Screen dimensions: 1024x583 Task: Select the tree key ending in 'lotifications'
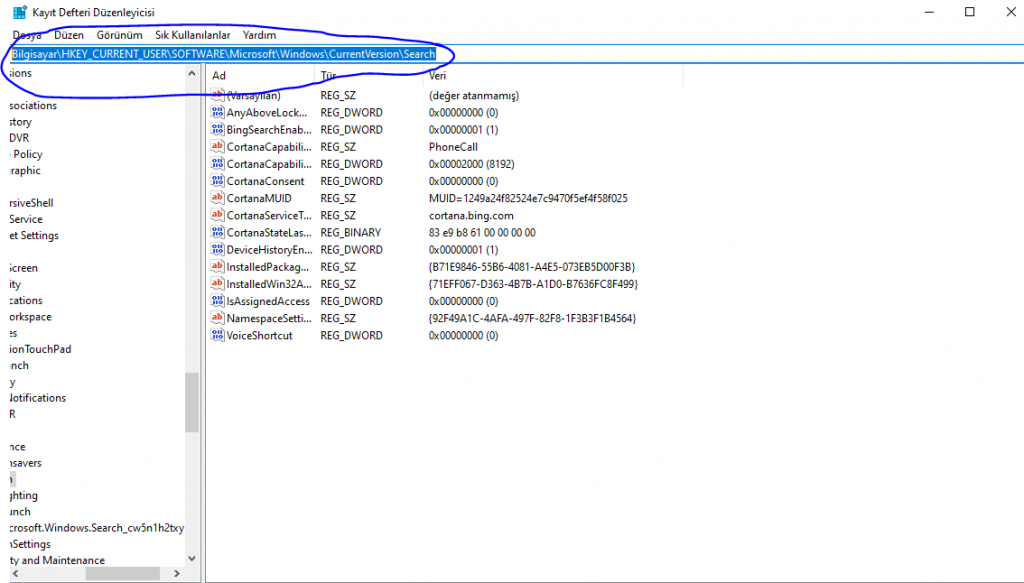click(38, 398)
